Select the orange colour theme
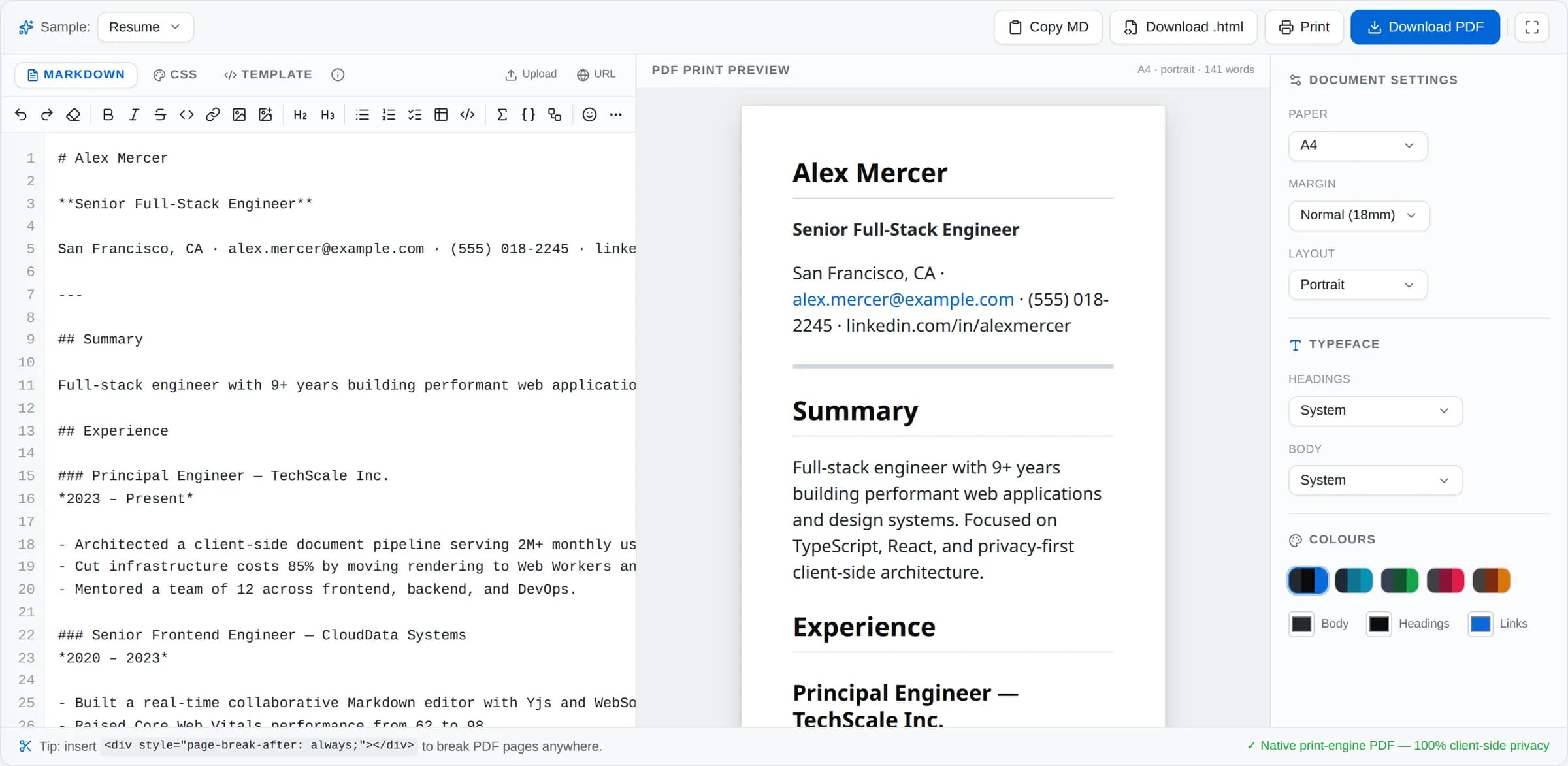1568x766 pixels. click(x=1491, y=581)
